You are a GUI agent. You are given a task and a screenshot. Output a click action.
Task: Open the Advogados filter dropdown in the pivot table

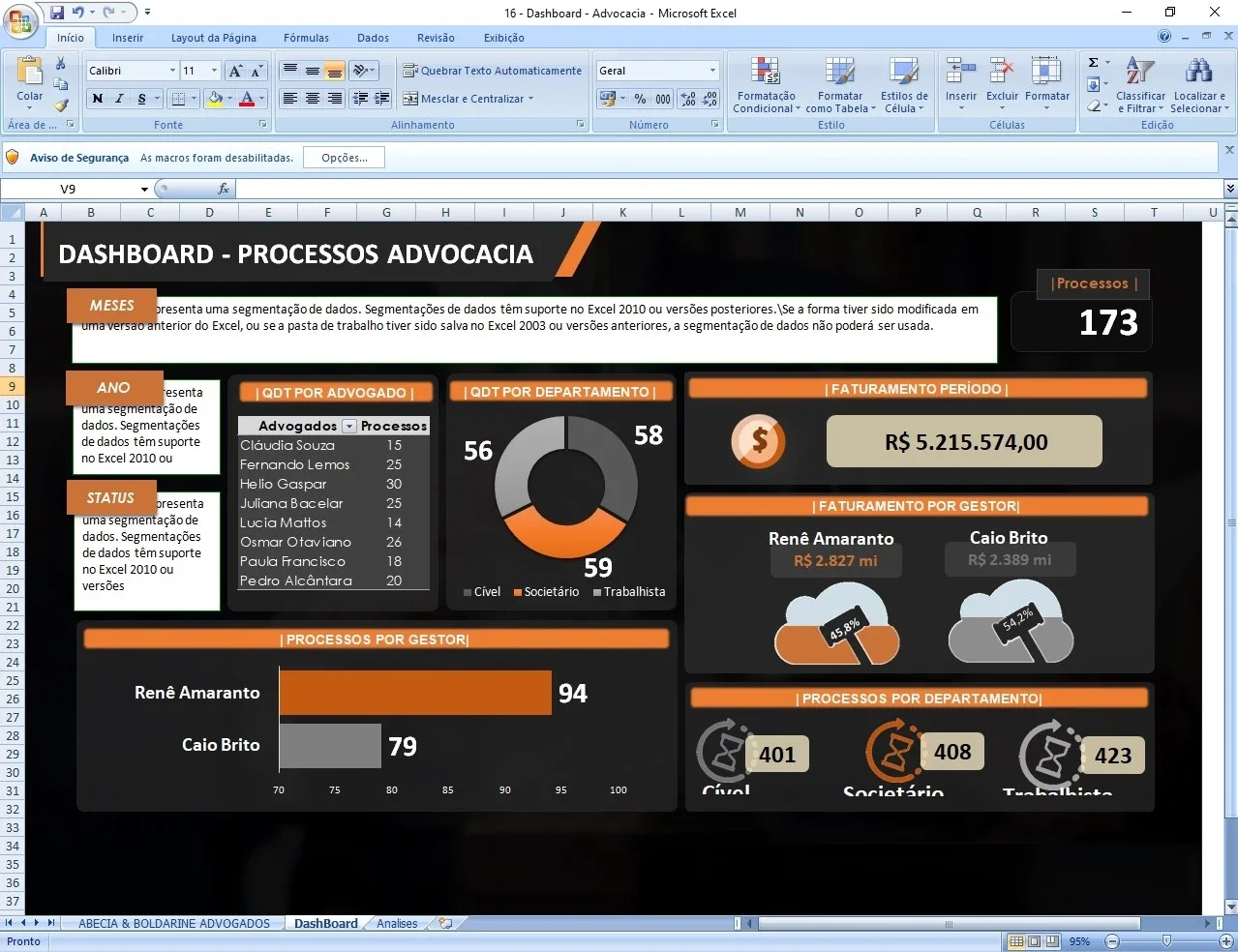[x=349, y=426]
